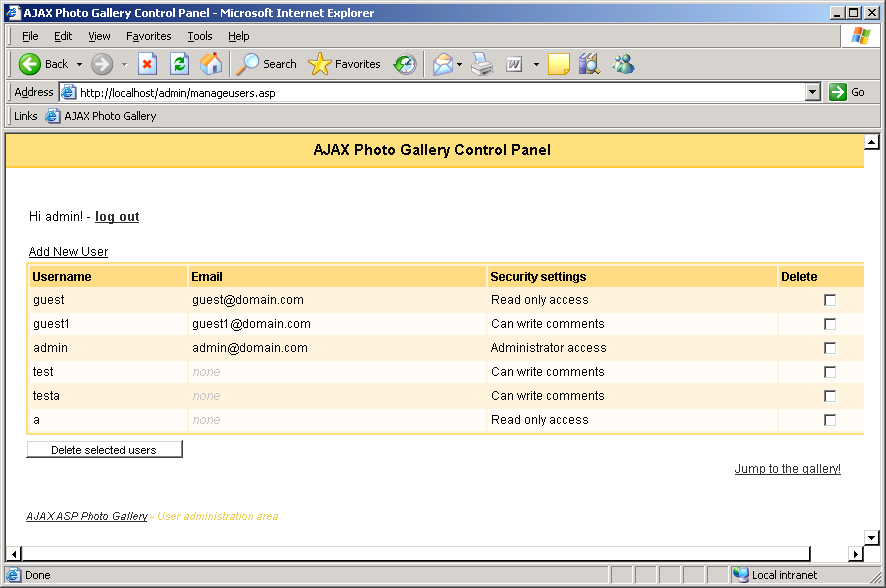Screen dimensions: 886x588
Task: Click the horizontal scrollbar track
Action: (830, 554)
